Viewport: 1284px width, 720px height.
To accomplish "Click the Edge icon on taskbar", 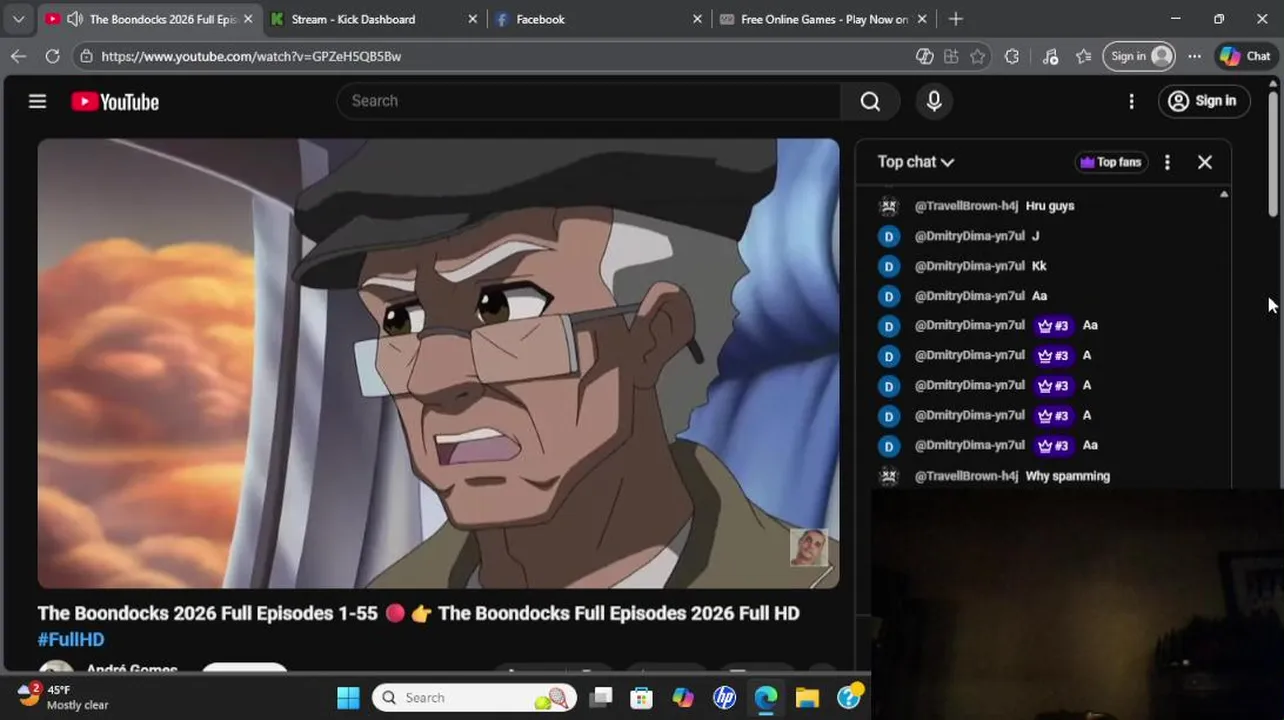I will click(766, 698).
